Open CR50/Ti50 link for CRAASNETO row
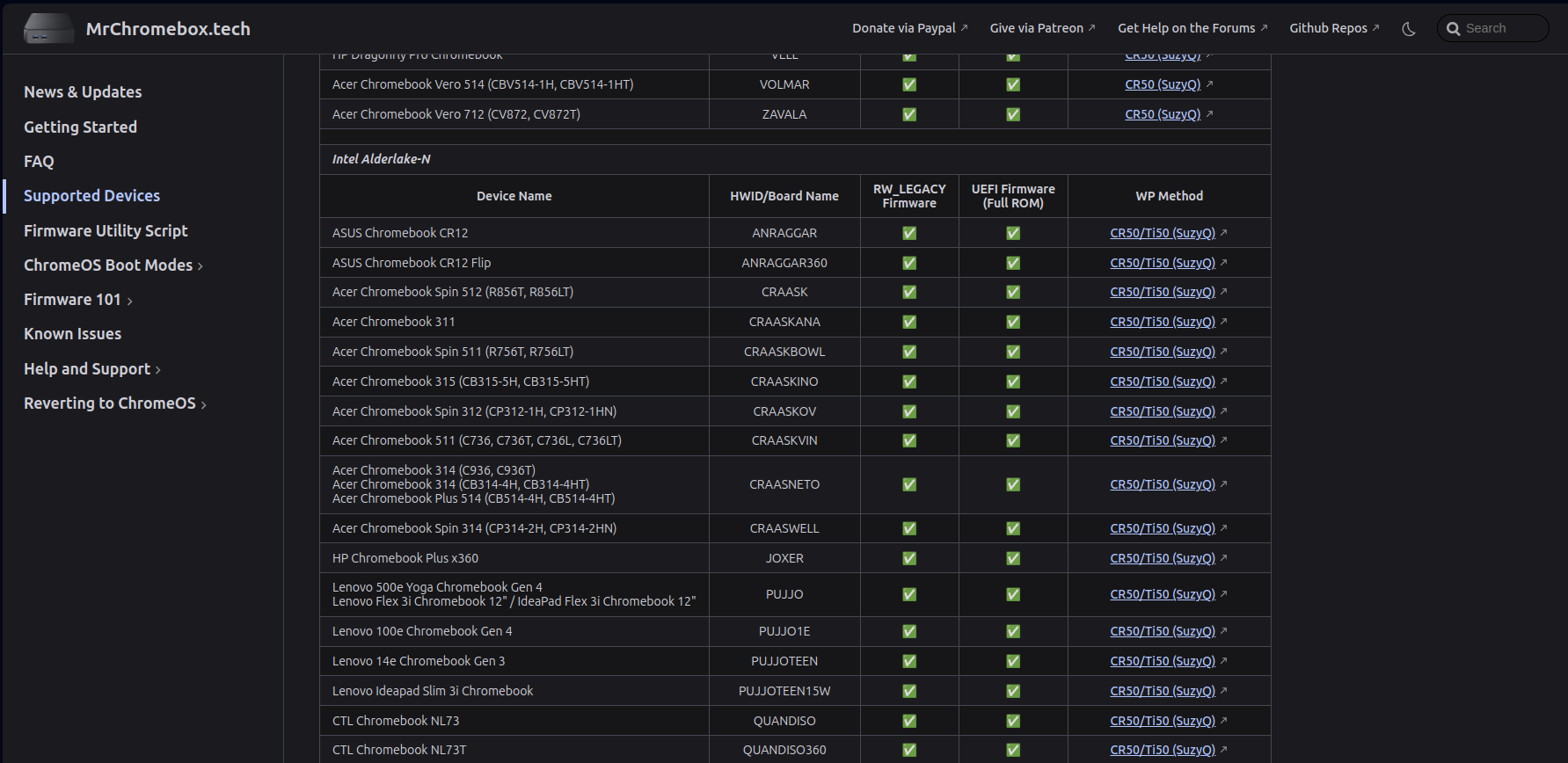1568x763 pixels. pyautogui.click(x=1163, y=484)
